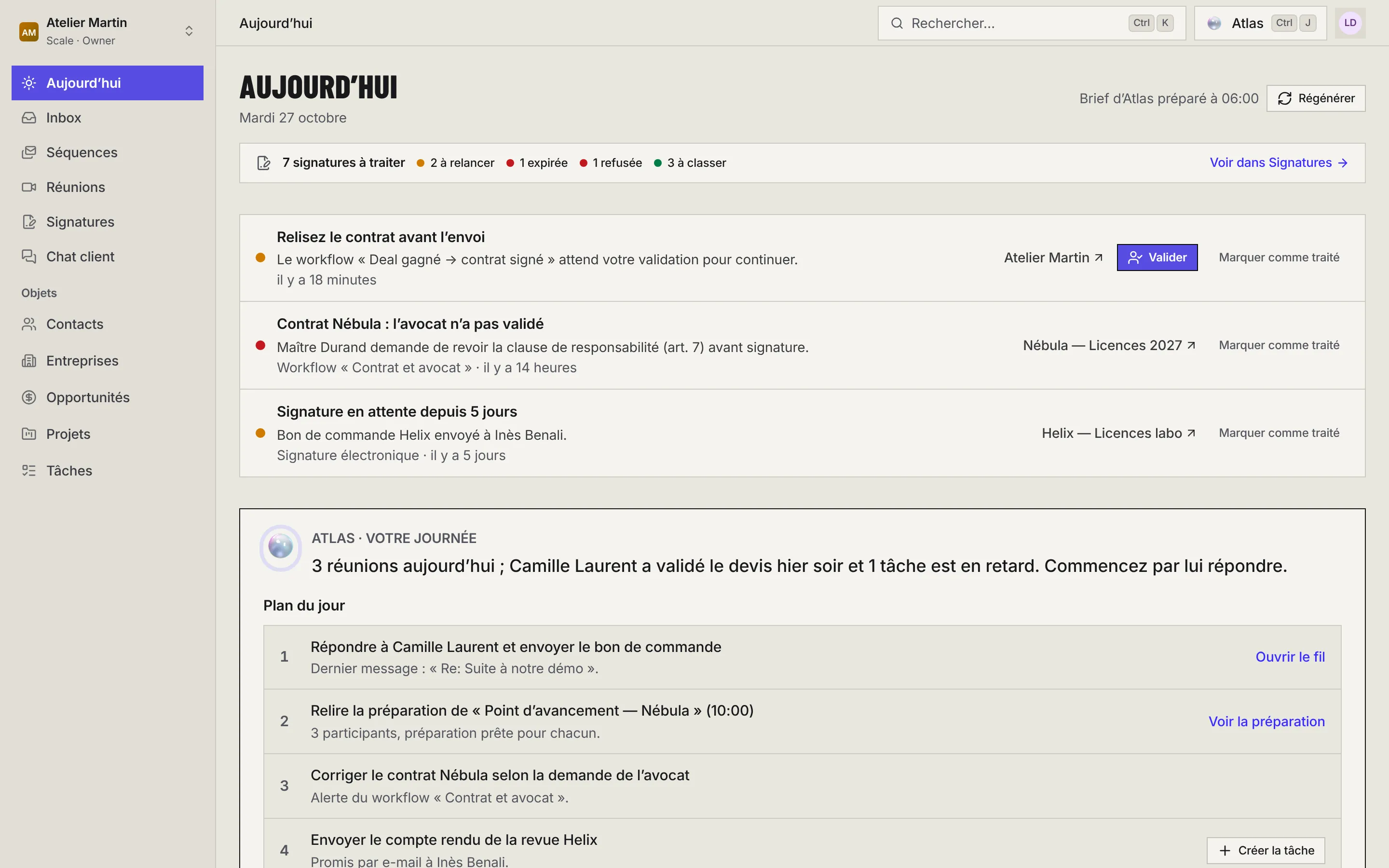1389x868 pixels.
Task: Open the Atelier Martin record link
Action: [1053, 258]
